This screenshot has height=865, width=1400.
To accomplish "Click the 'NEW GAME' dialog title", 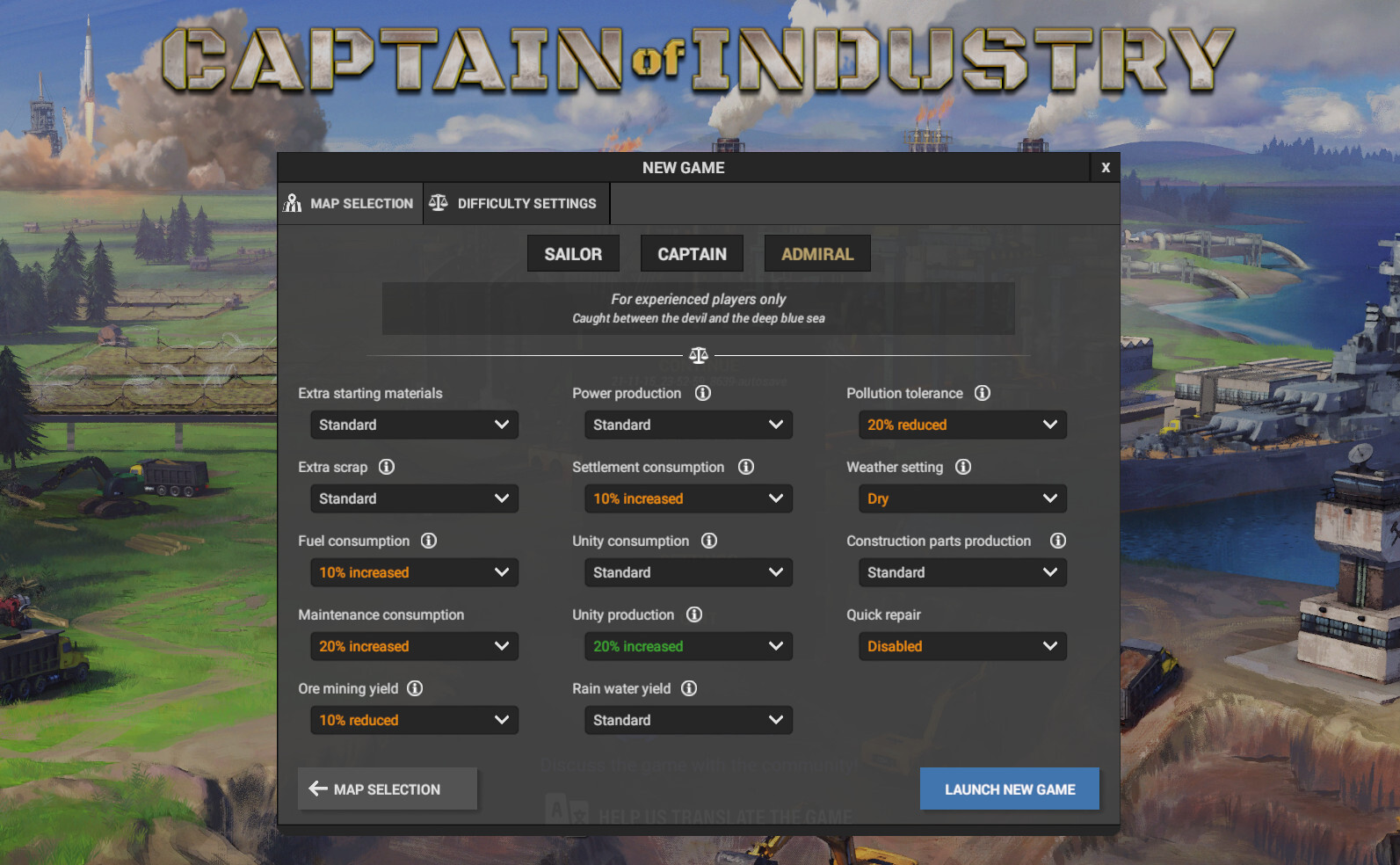I will point(683,167).
